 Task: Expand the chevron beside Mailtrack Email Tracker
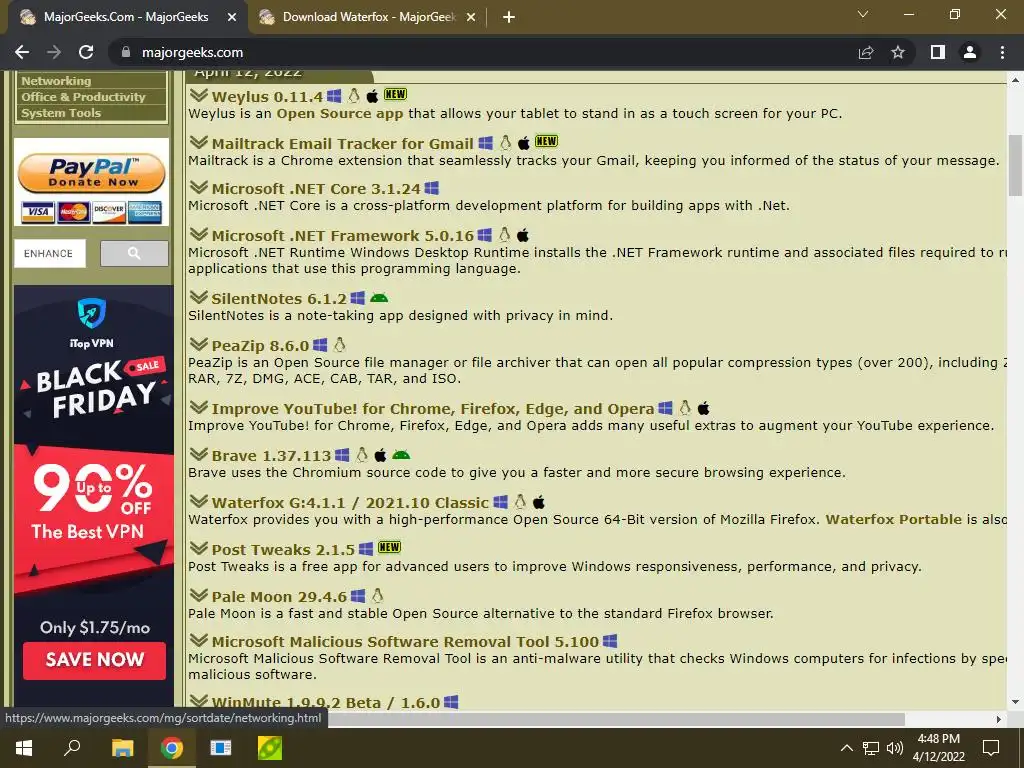tap(199, 142)
